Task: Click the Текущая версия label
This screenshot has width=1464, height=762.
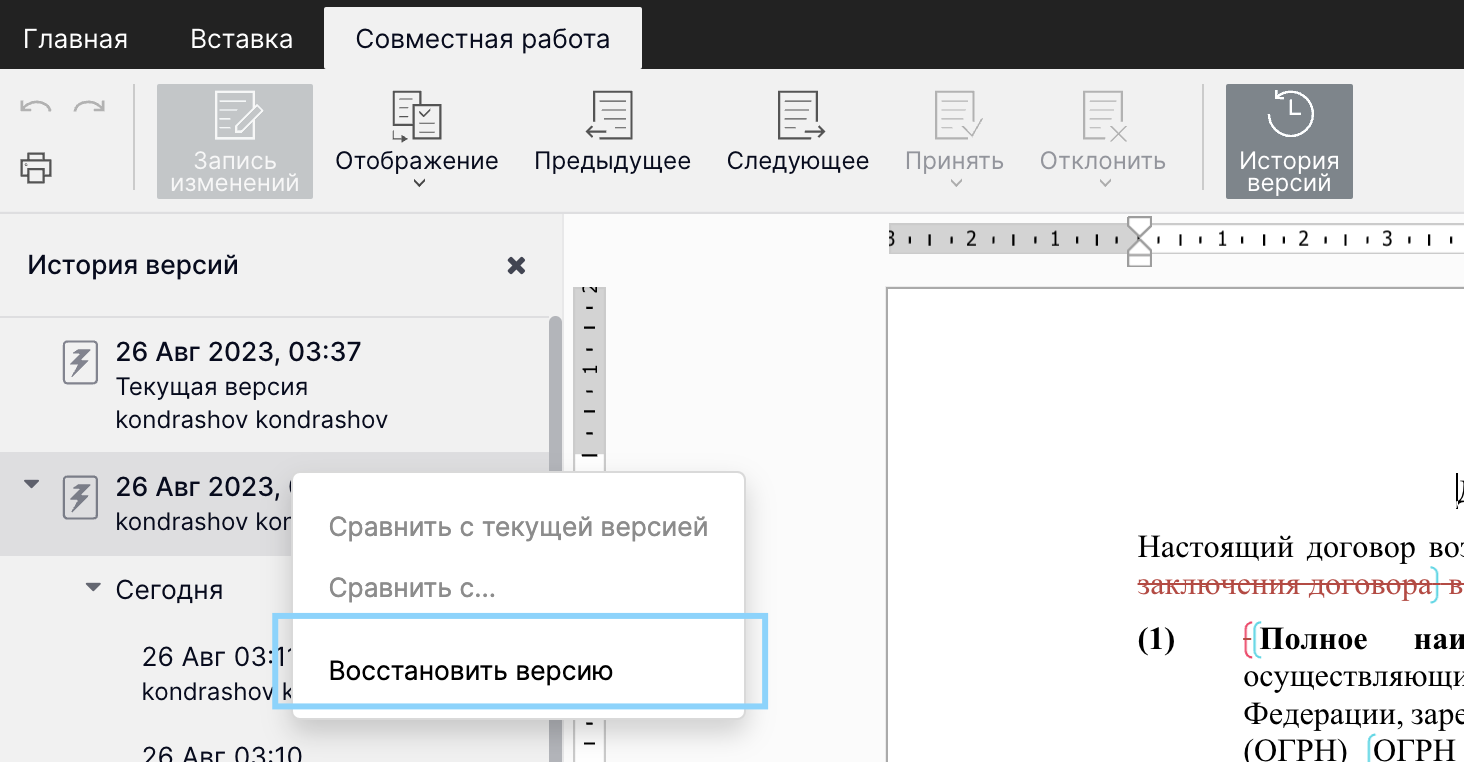Action: pyautogui.click(x=212, y=386)
